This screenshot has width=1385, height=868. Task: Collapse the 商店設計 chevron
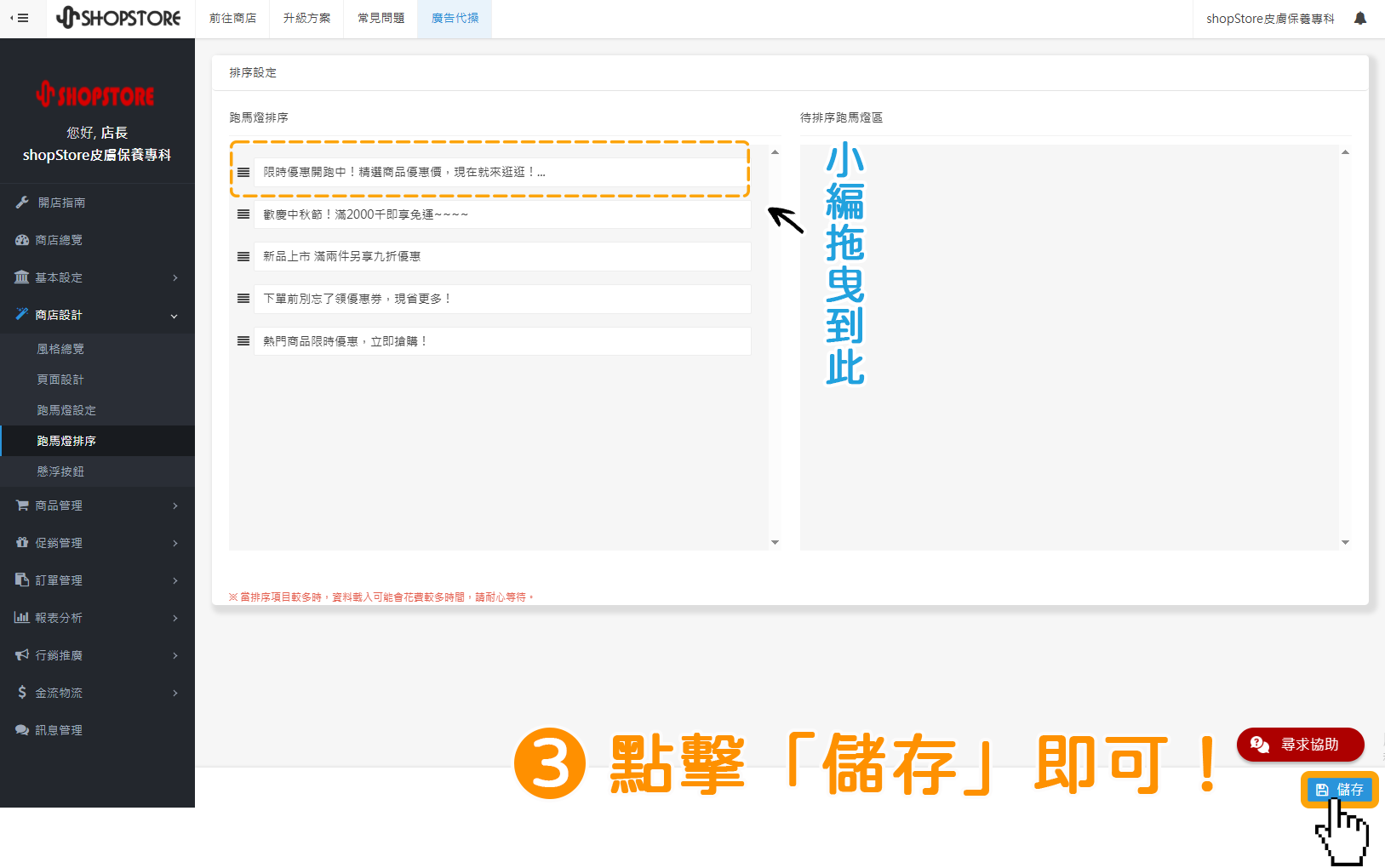point(175,316)
